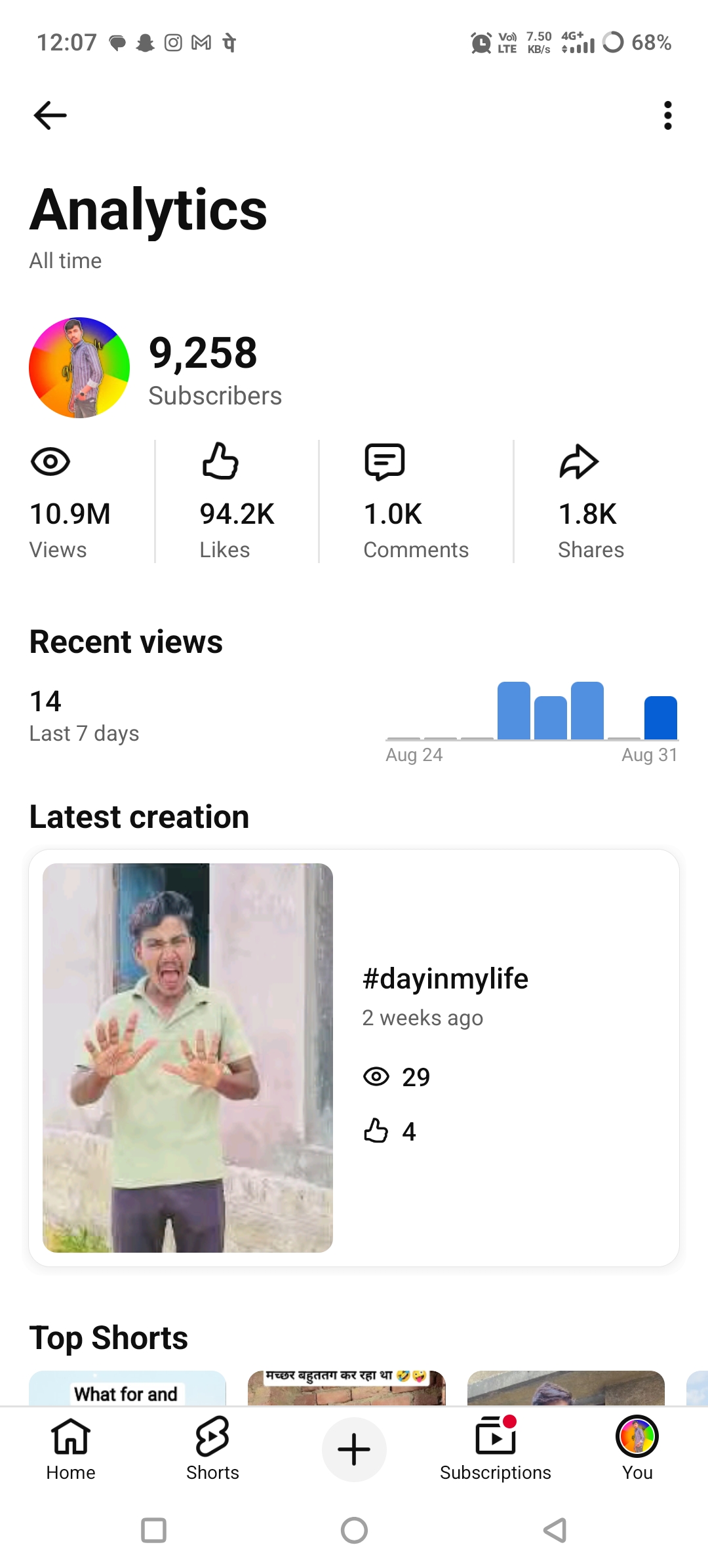The image size is (708, 1568).
Task: Tap the #dayinmylife title link
Action: point(445,979)
